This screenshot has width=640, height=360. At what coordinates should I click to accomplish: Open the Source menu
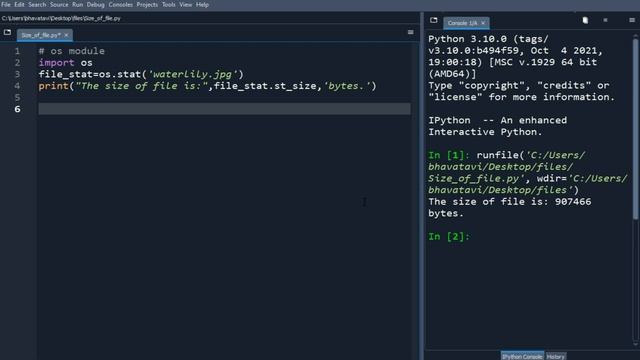59,5
